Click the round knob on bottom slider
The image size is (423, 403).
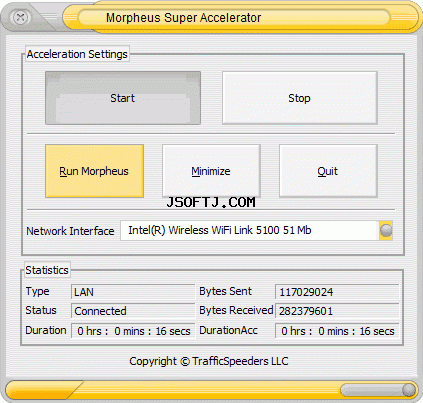(x=409, y=390)
